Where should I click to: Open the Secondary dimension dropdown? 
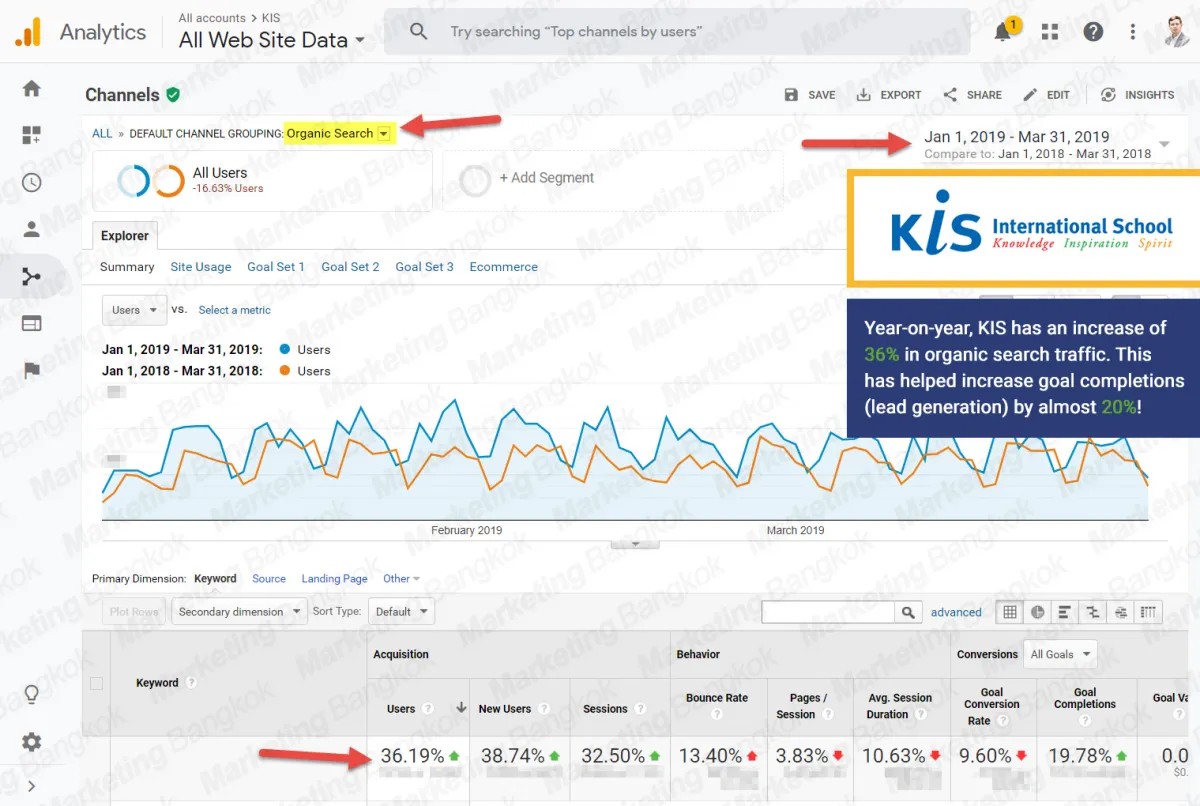[x=239, y=612]
